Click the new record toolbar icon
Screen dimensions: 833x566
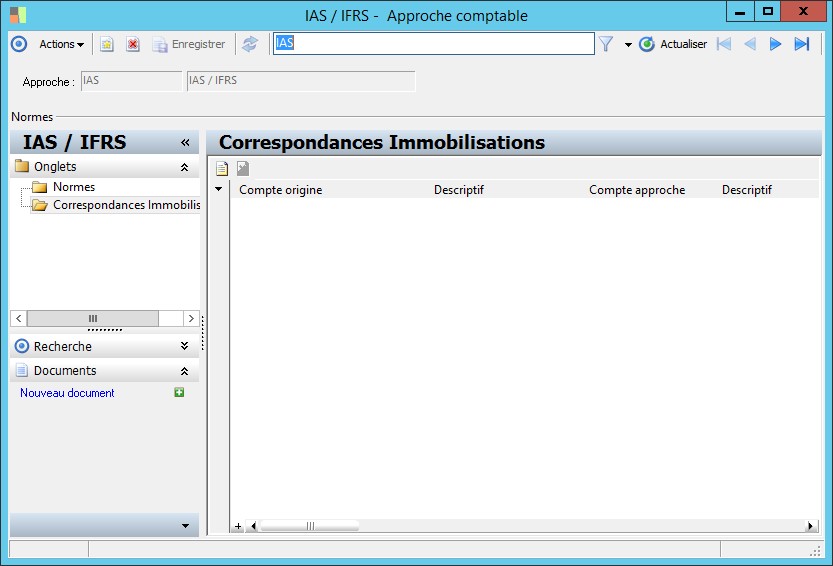click(107, 44)
